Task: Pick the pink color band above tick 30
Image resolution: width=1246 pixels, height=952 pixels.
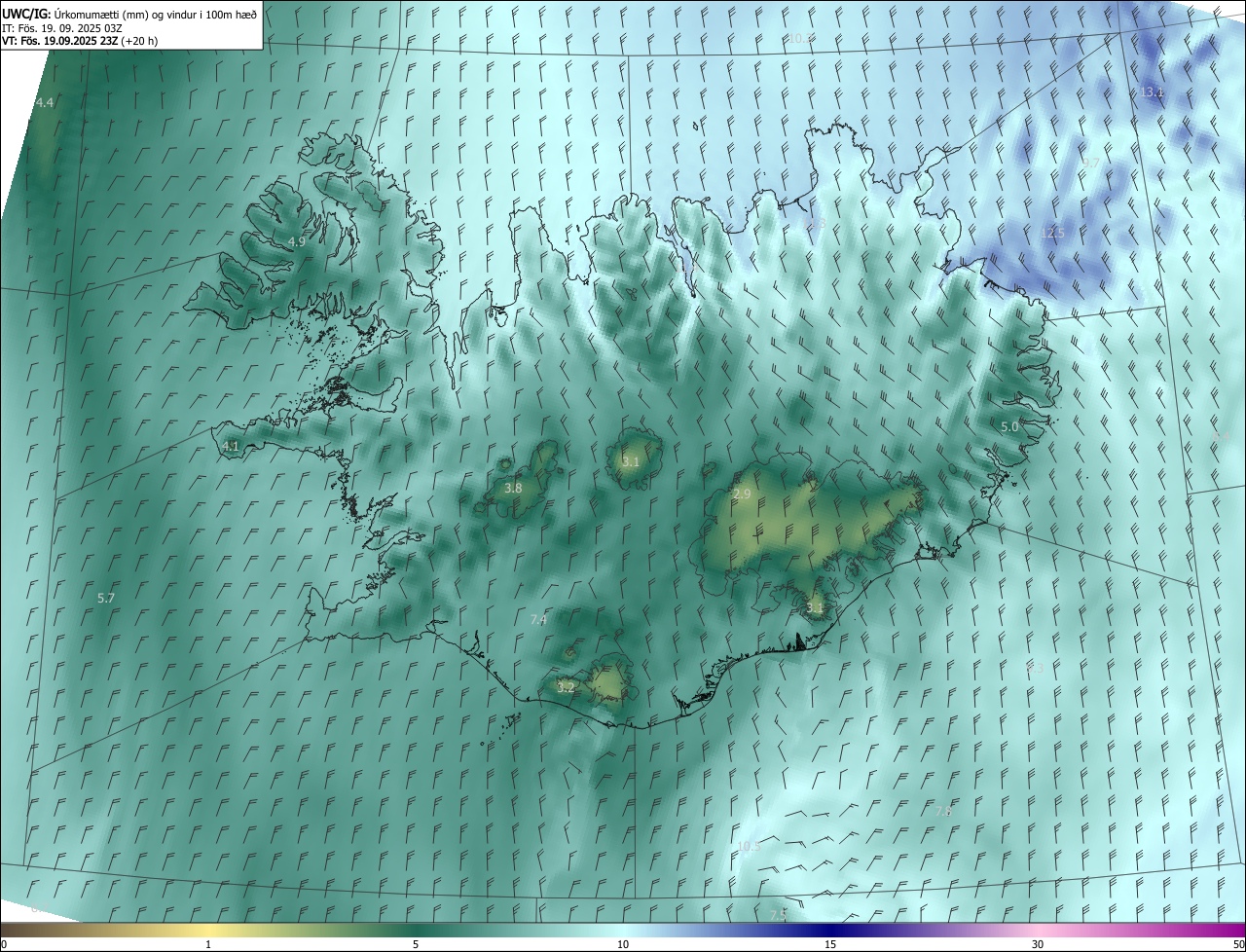Action: coord(1038,930)
